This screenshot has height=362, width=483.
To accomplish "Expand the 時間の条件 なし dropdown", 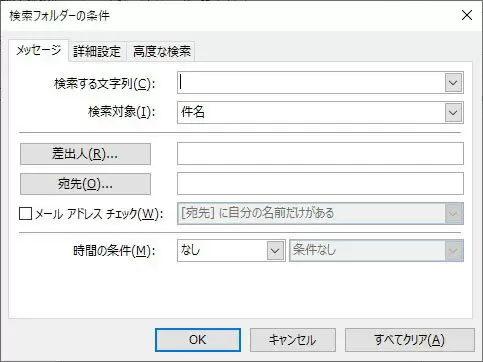I will coord(231,250).
